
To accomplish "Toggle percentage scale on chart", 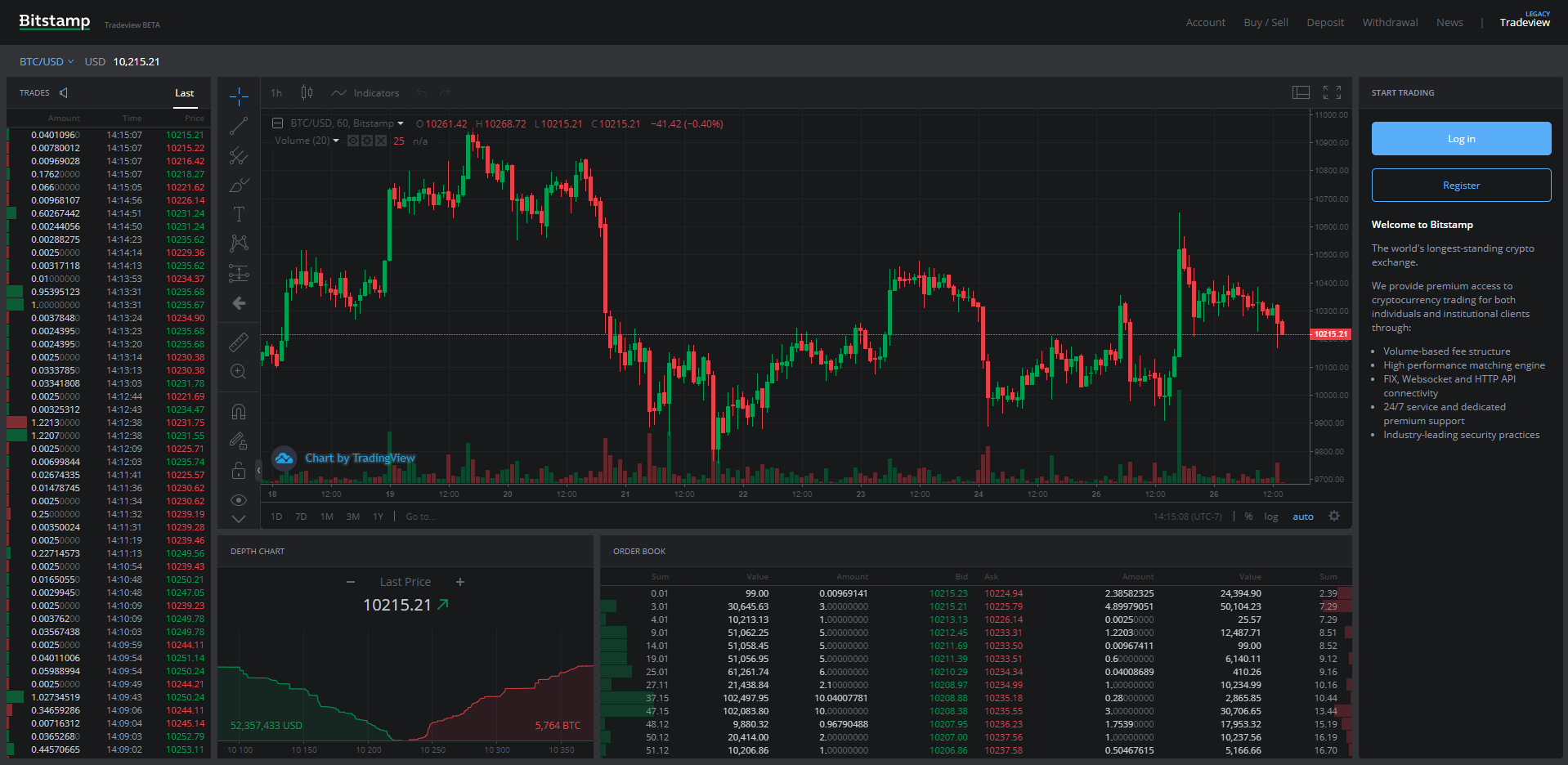I will coord(1248,517).
